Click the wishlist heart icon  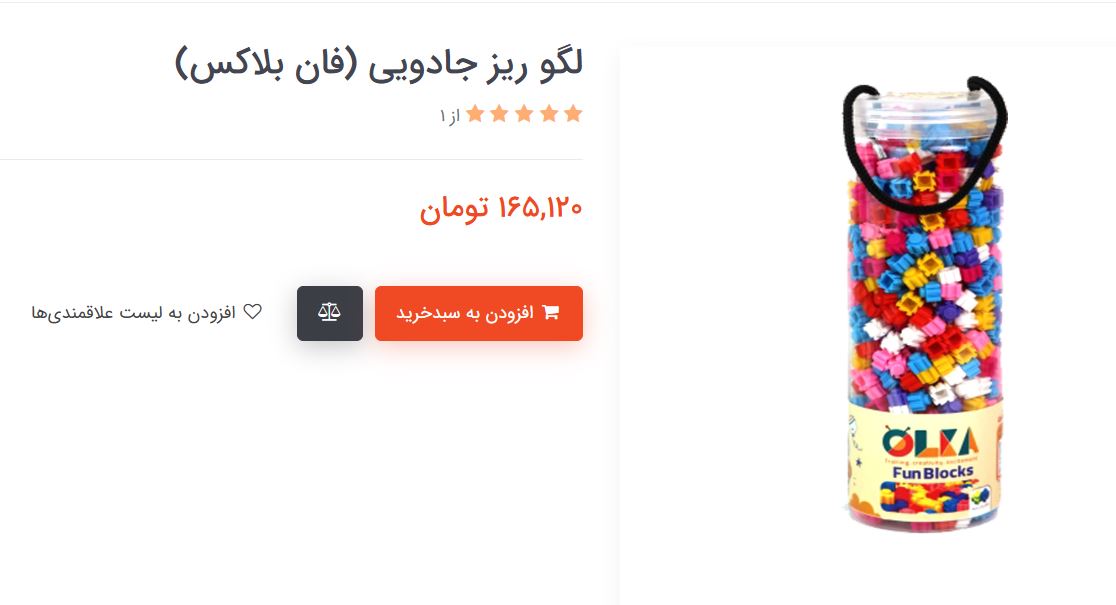point(253,312)
